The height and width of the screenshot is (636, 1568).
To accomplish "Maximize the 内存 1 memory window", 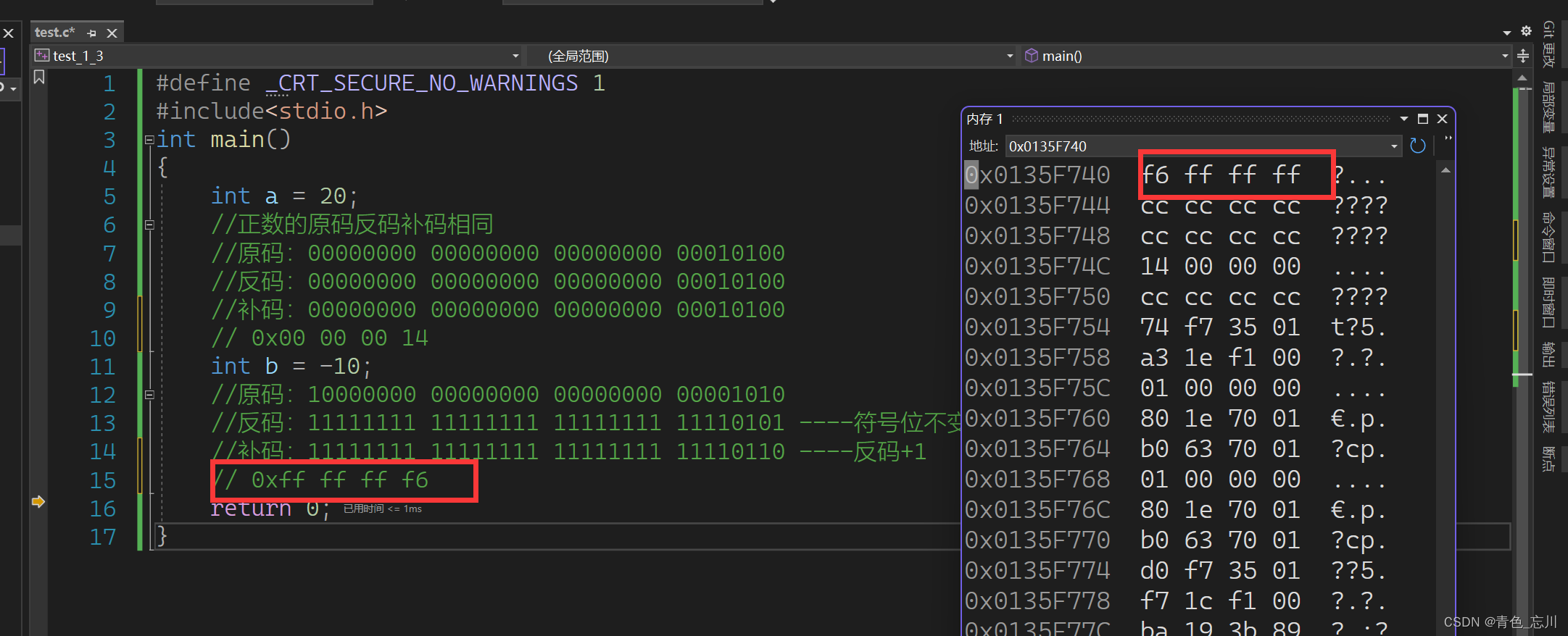I will click(1423, 119).
